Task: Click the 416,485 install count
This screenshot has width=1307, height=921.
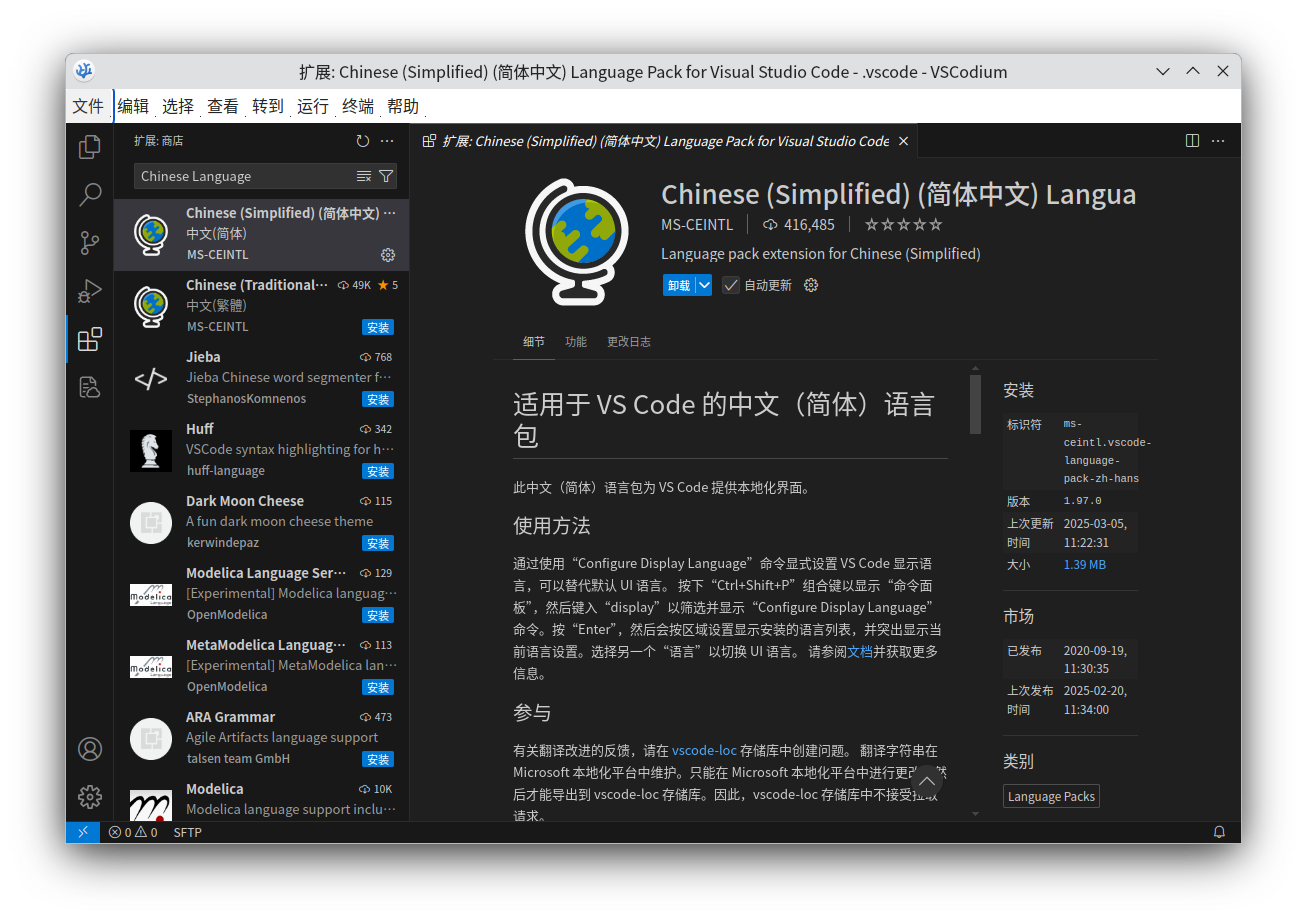Action: pos(799,224)
